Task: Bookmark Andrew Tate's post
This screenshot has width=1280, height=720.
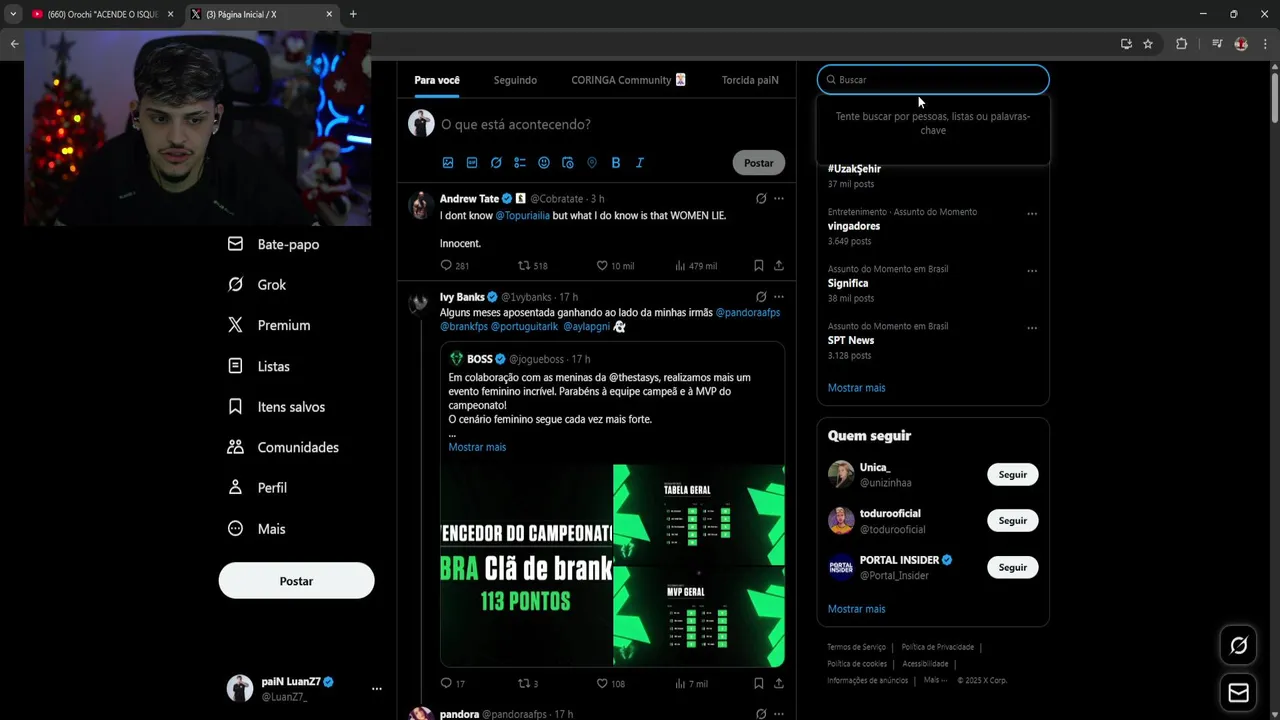Action: (759, 266)
